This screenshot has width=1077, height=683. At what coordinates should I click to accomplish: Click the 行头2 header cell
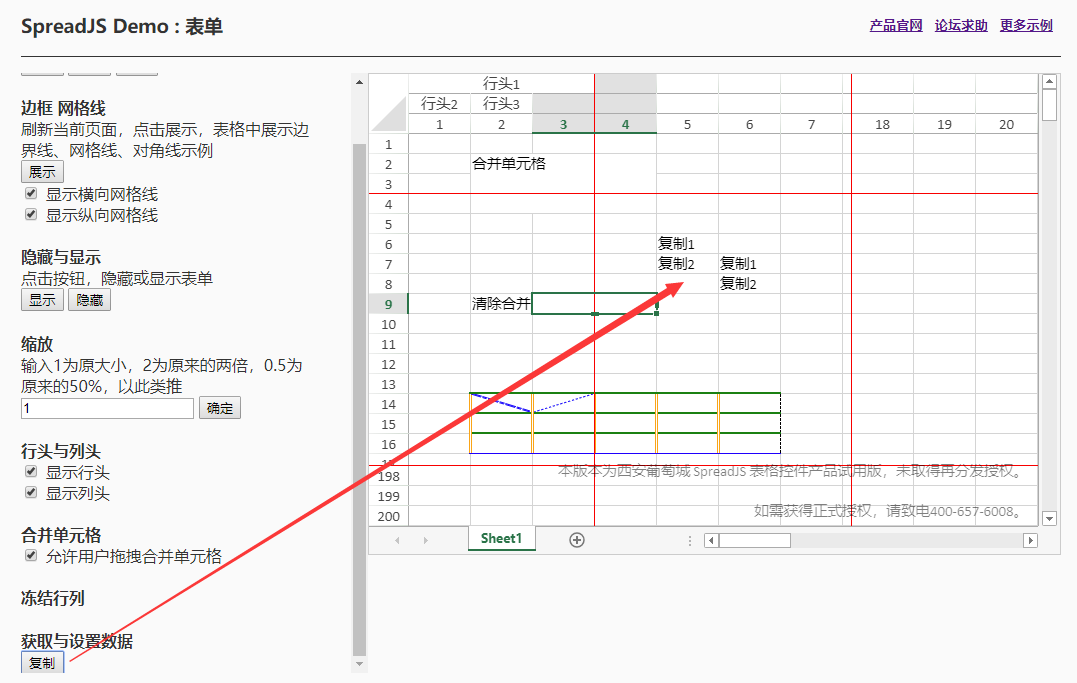[x=440, y=104]
